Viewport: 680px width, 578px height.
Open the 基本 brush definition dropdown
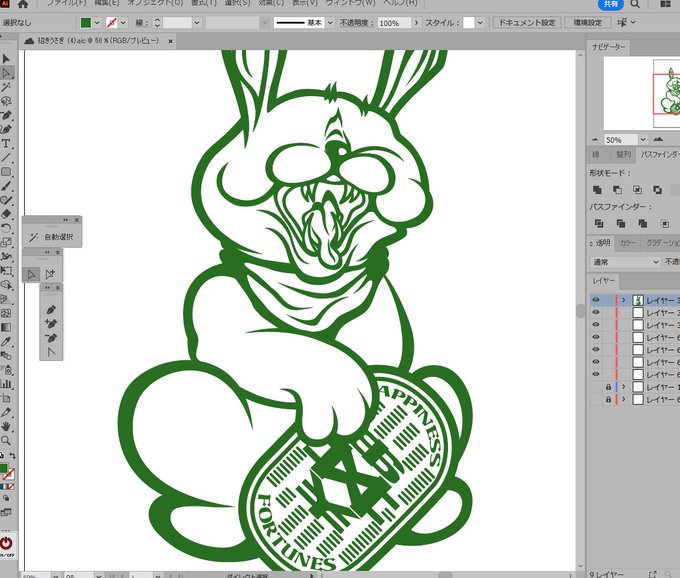point(330,23)
